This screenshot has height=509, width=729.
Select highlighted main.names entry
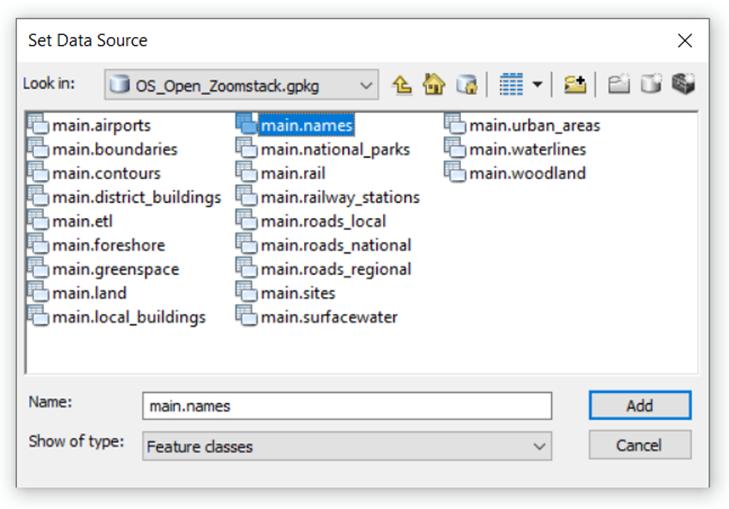point(306,125)
